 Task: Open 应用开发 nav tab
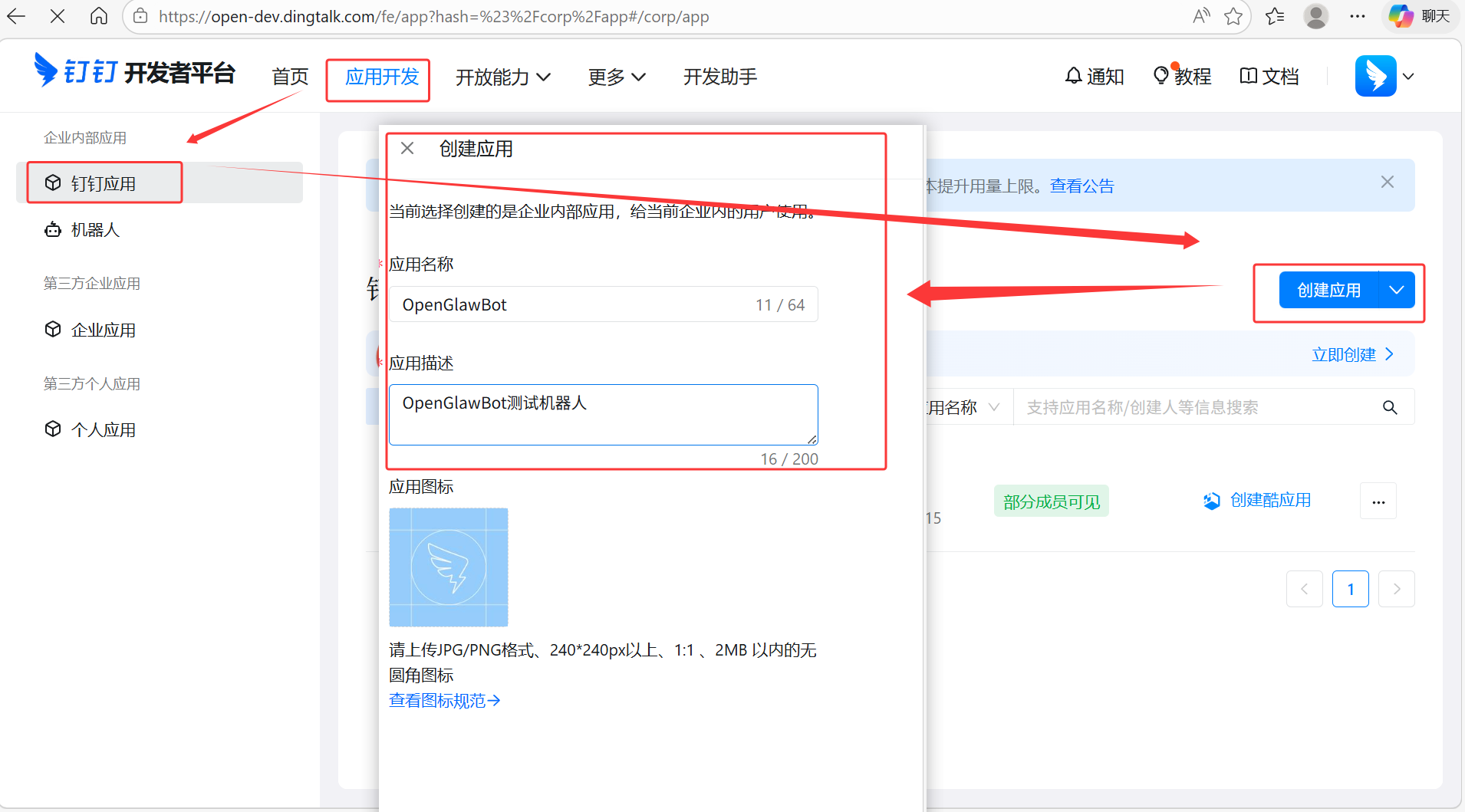click(x=382, y=77)
